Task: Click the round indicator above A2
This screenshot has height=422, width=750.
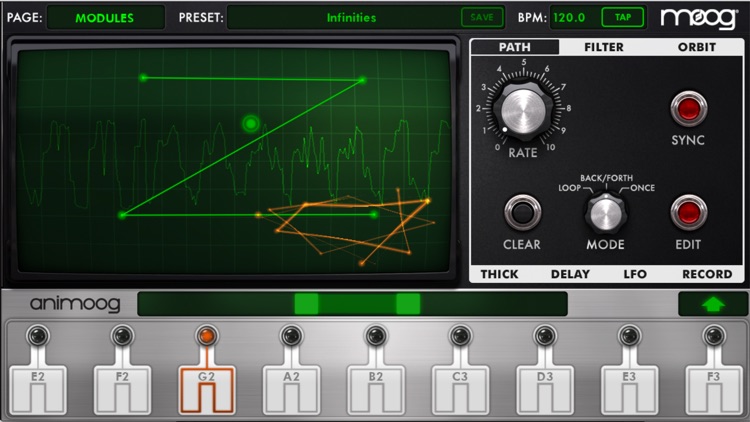Action: tap(291, 336)
